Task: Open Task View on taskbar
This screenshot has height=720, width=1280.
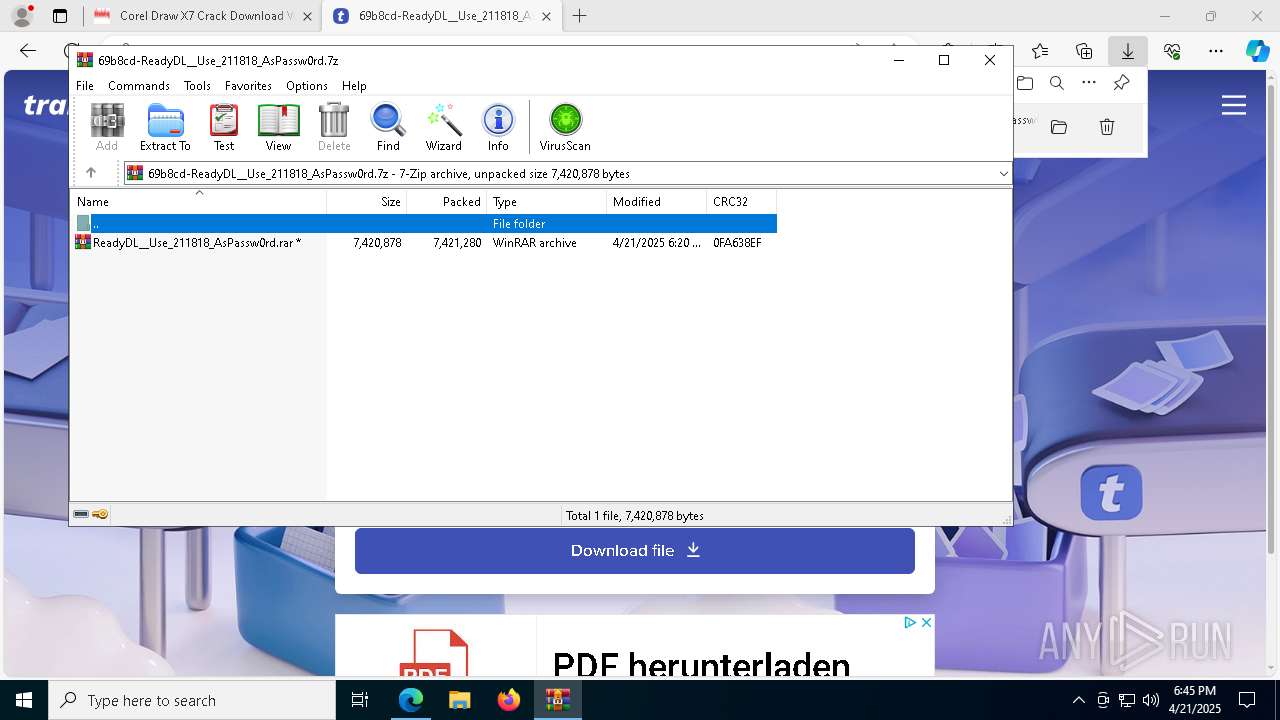Action: (360, 700)
